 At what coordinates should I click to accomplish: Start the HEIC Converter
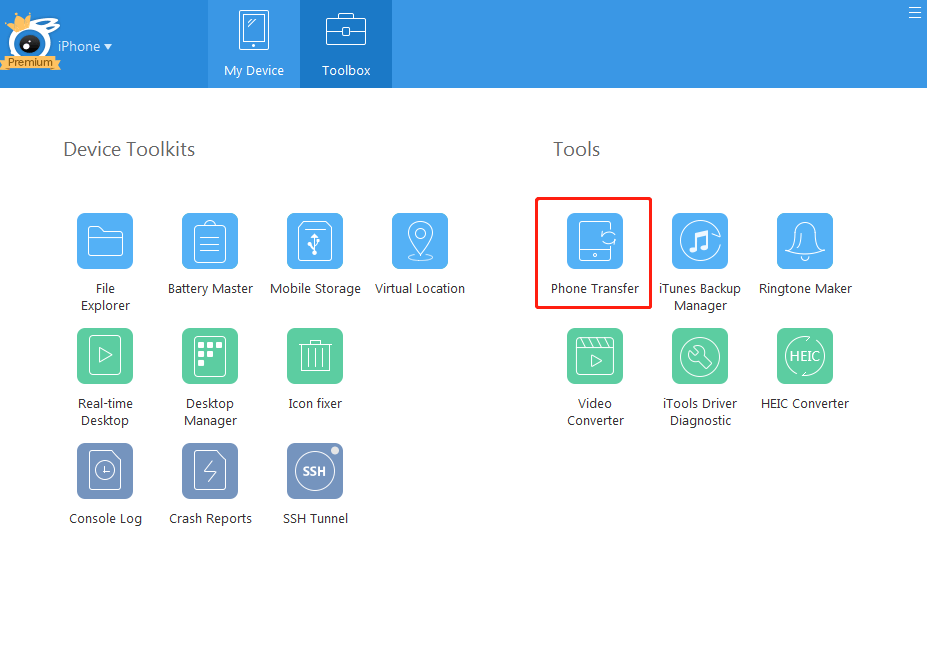point(804,356)
